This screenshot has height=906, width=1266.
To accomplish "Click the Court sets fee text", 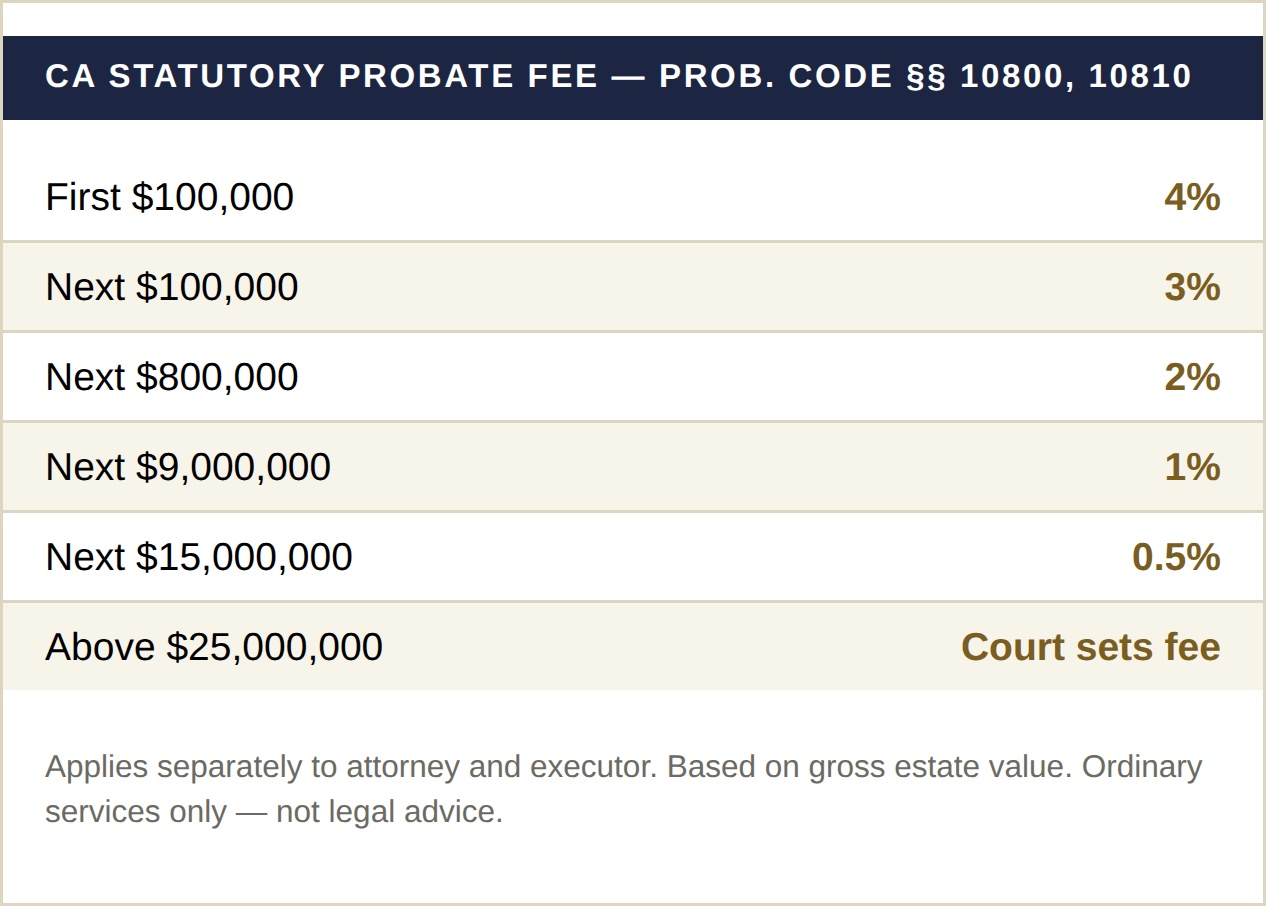I will 1091,647.
